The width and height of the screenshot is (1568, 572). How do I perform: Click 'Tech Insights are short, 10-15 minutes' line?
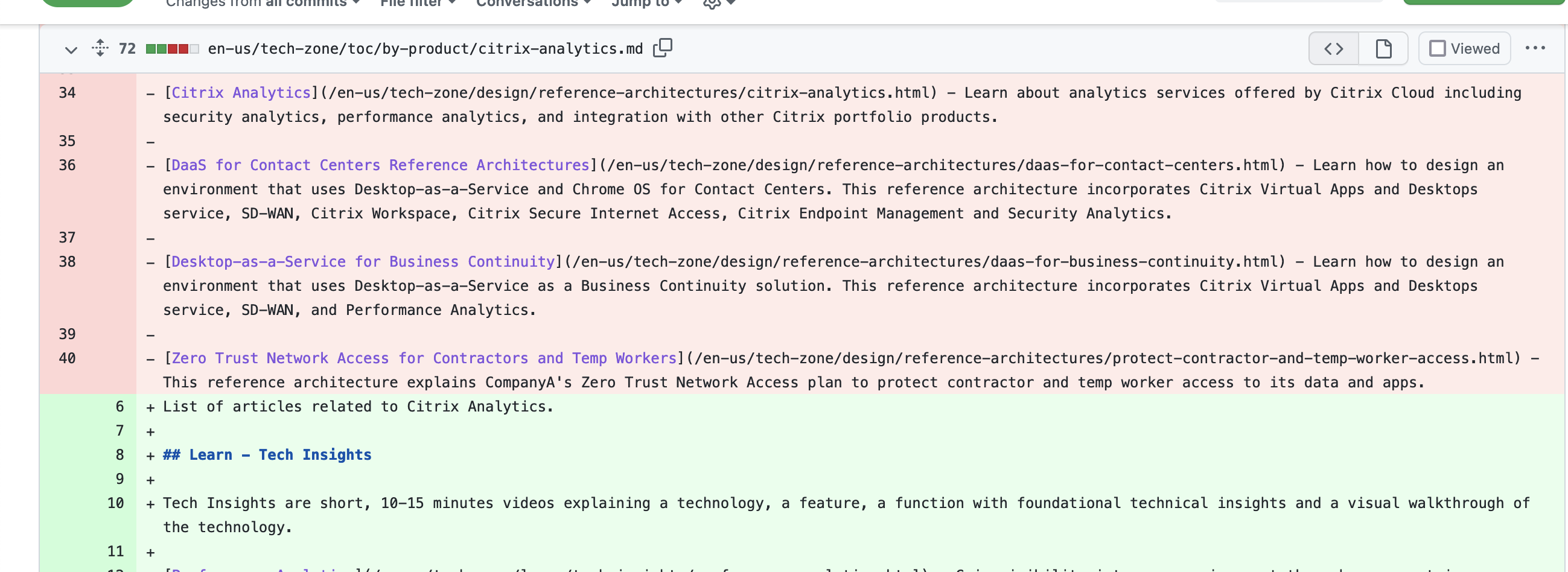[846, 515]
